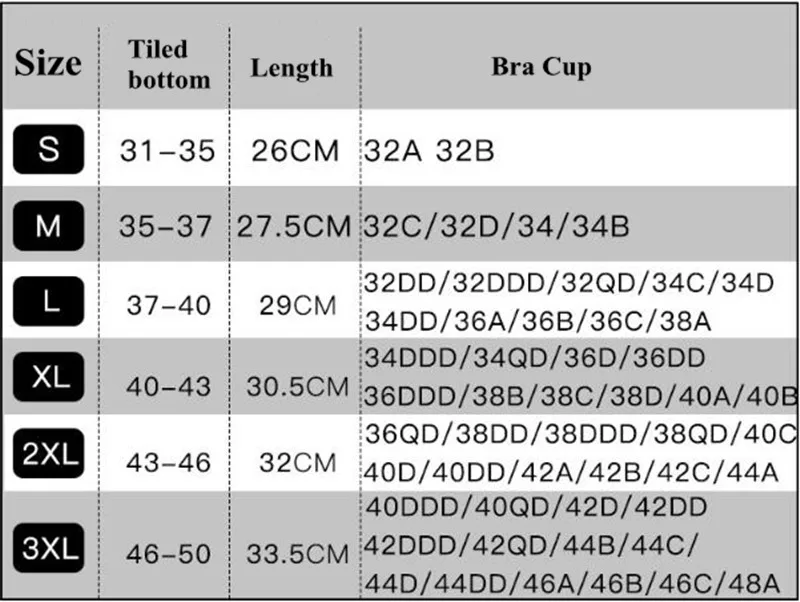Image resolution: width=800 pixels, height=602 pixels.
Task: Click the Size column header
Action: click(x=48, y=64)
